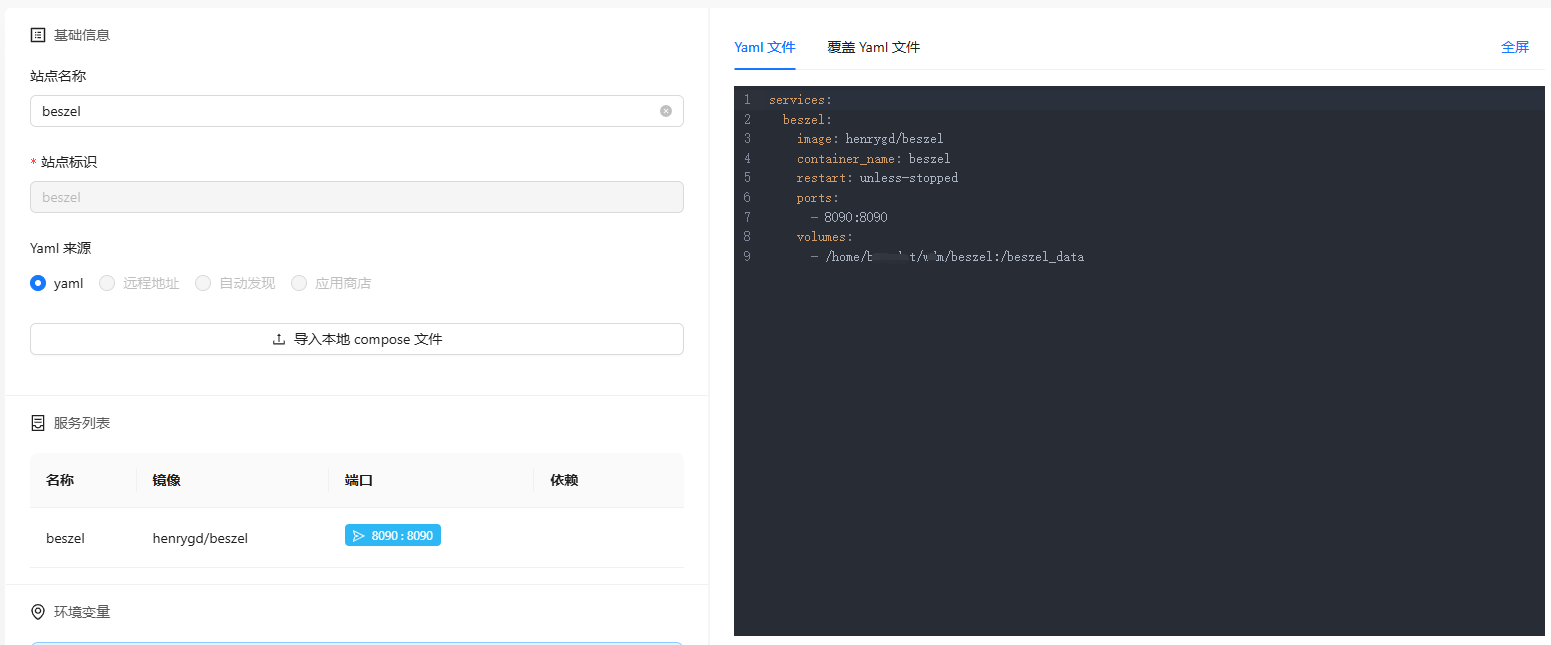The image size is (1551, 645).
Task: Open the editor in 全屏 mode
Action: pos(1515,47)
